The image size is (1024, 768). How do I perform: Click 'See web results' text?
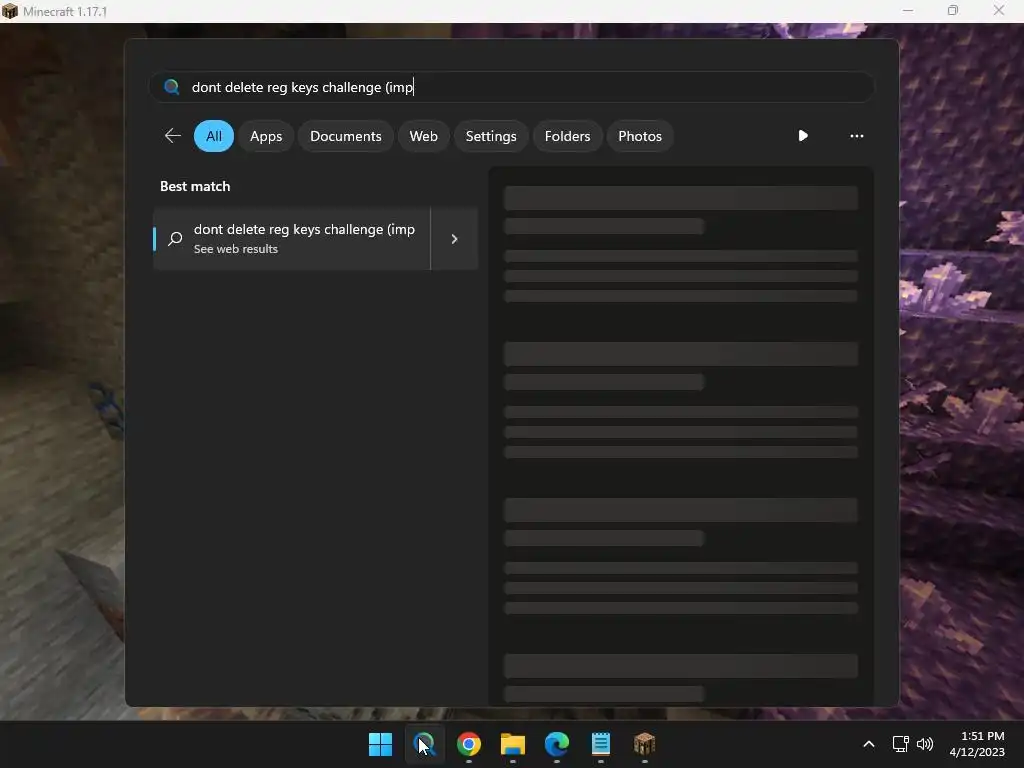click(x=236, y=249)
